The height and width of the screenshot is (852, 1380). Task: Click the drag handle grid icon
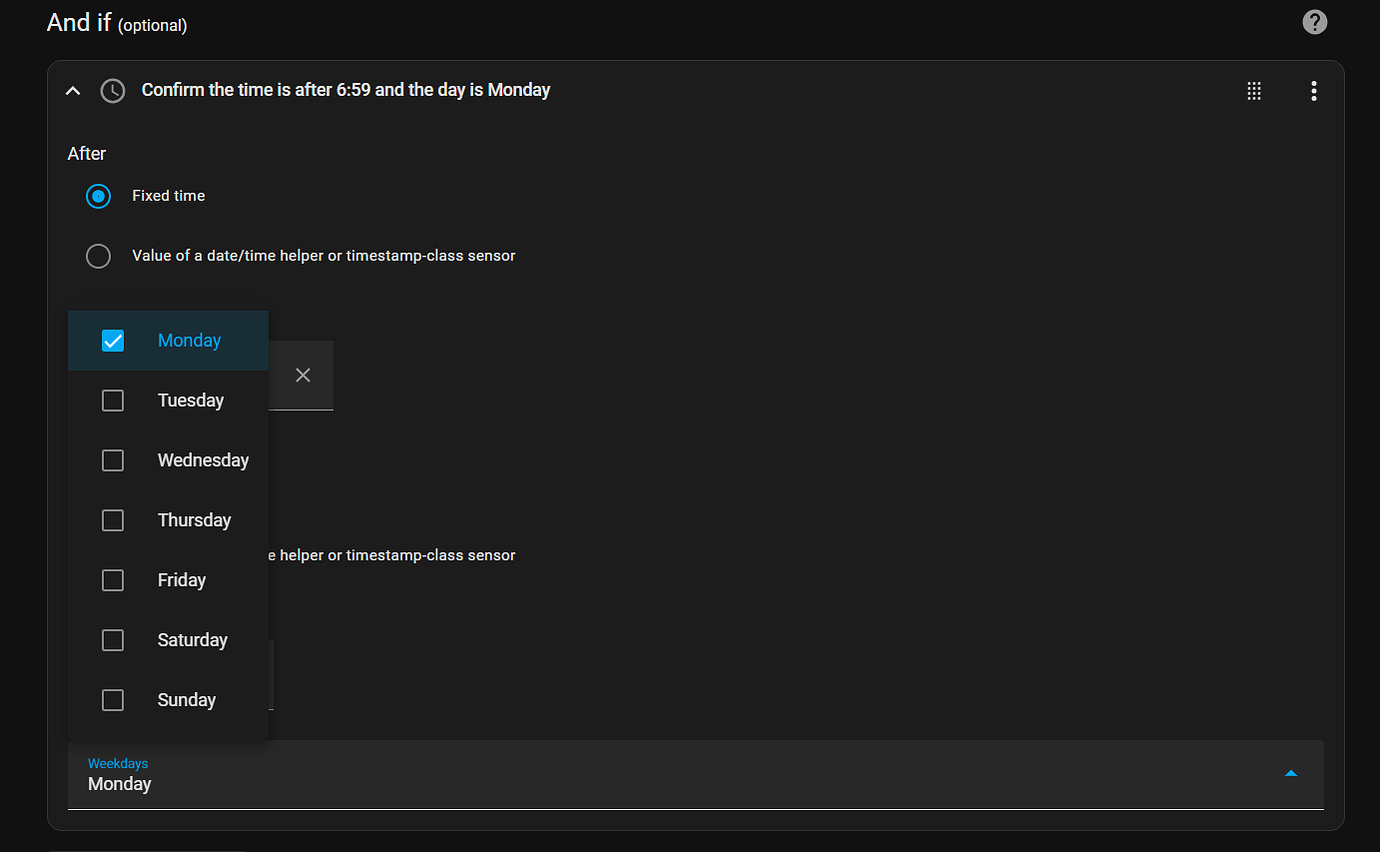(1254, 90)
